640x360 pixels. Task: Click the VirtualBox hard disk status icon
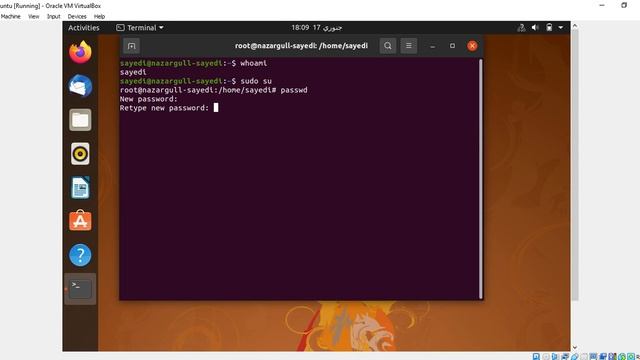pyautogui.click(x=536, y=357)
